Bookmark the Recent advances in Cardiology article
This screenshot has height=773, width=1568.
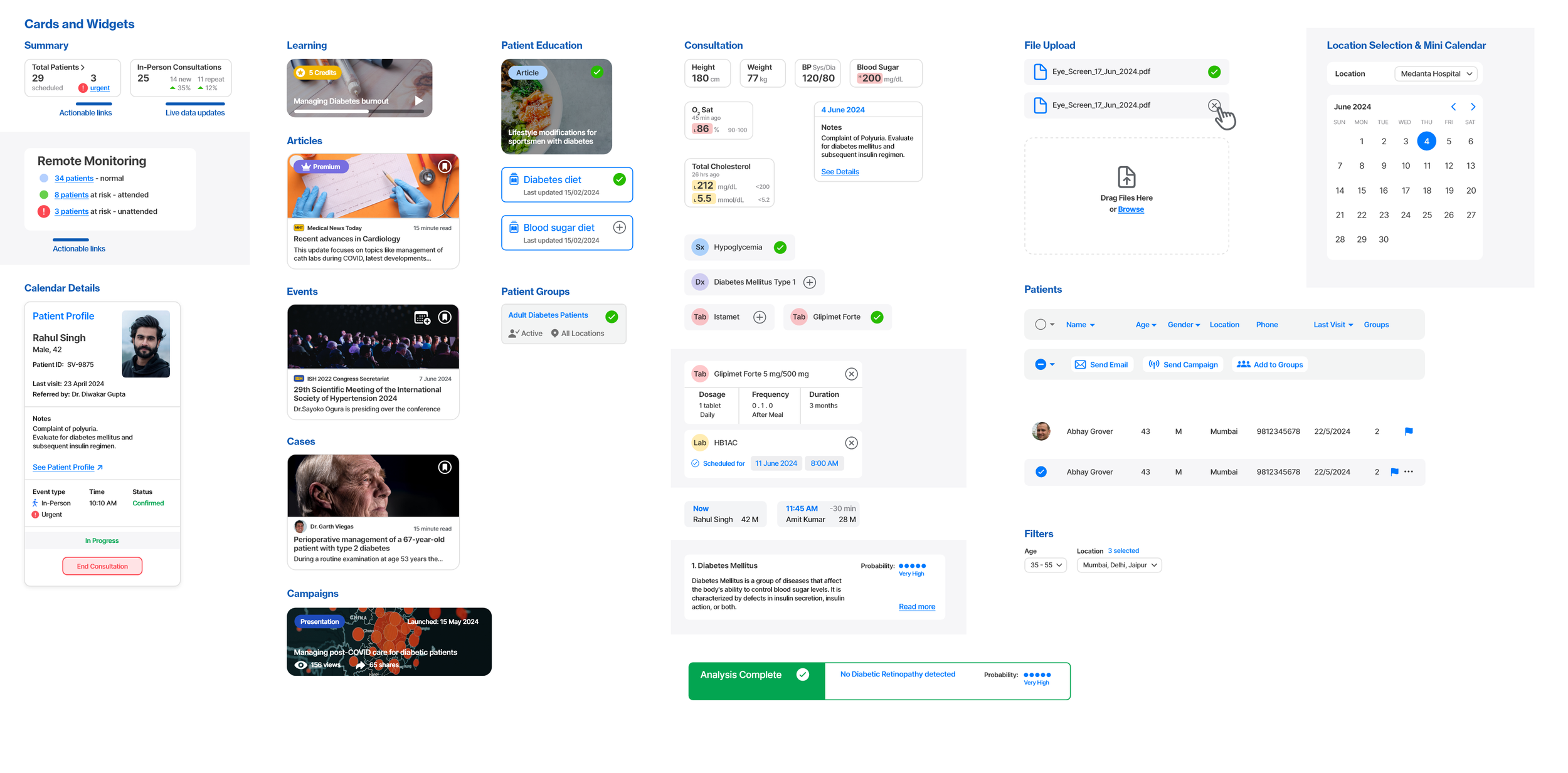pos(444,166)
